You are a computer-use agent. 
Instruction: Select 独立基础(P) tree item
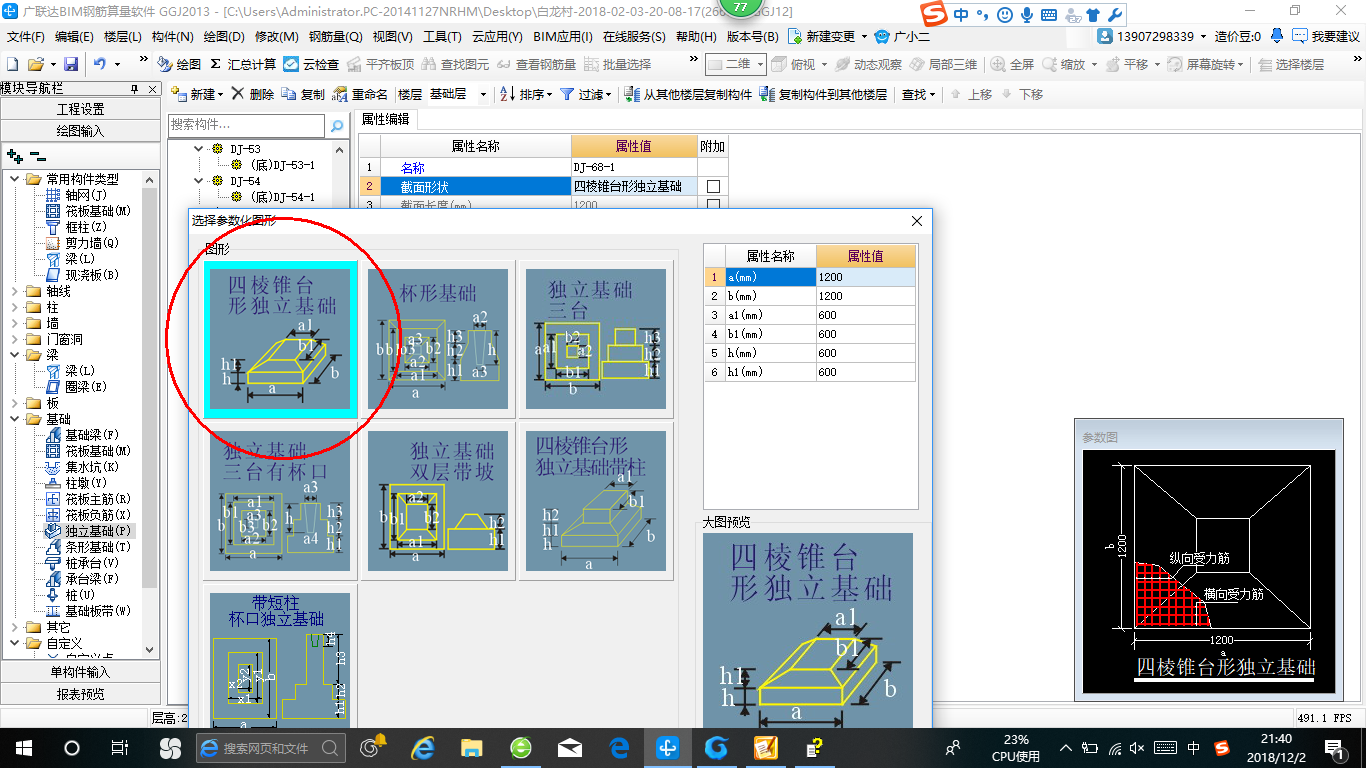[89, 531]
